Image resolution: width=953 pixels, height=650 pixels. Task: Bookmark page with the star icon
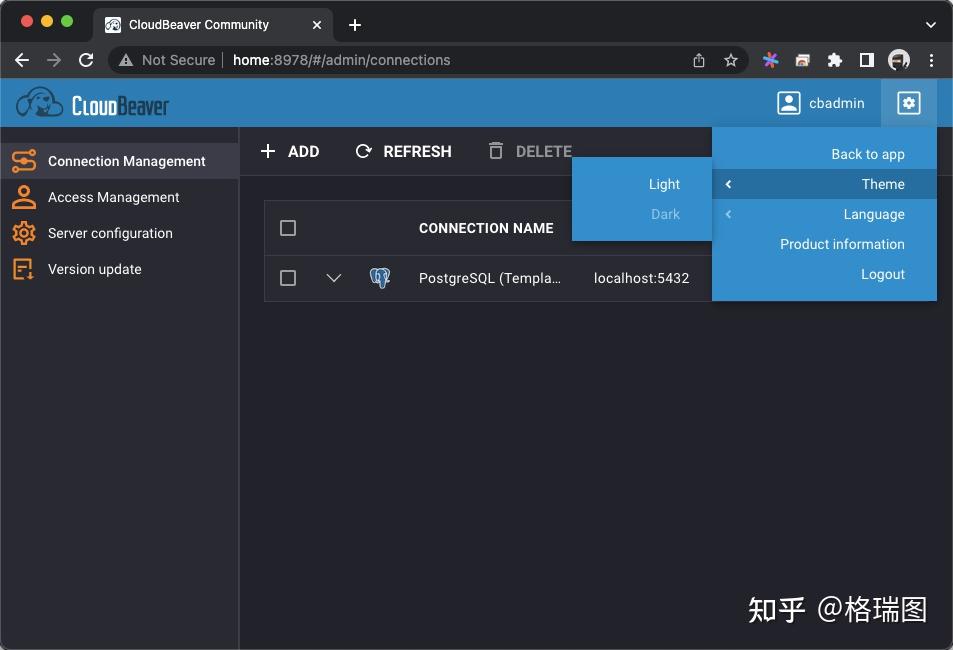coord(731,60)
